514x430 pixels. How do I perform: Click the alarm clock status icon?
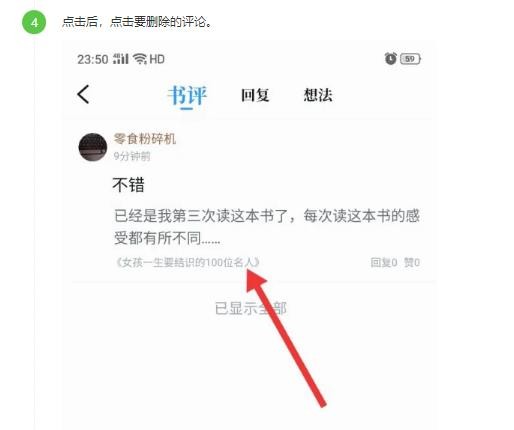(x=391, y=59)
